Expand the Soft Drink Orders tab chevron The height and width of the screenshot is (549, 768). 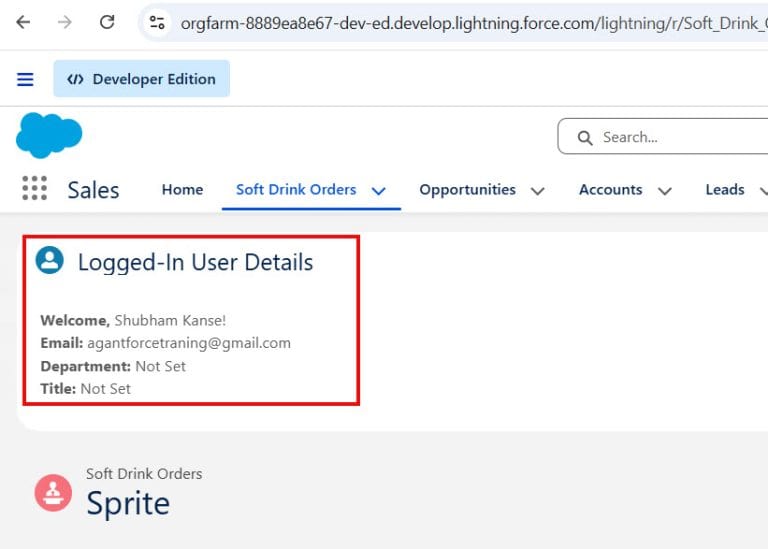click(x=379, y=191)
